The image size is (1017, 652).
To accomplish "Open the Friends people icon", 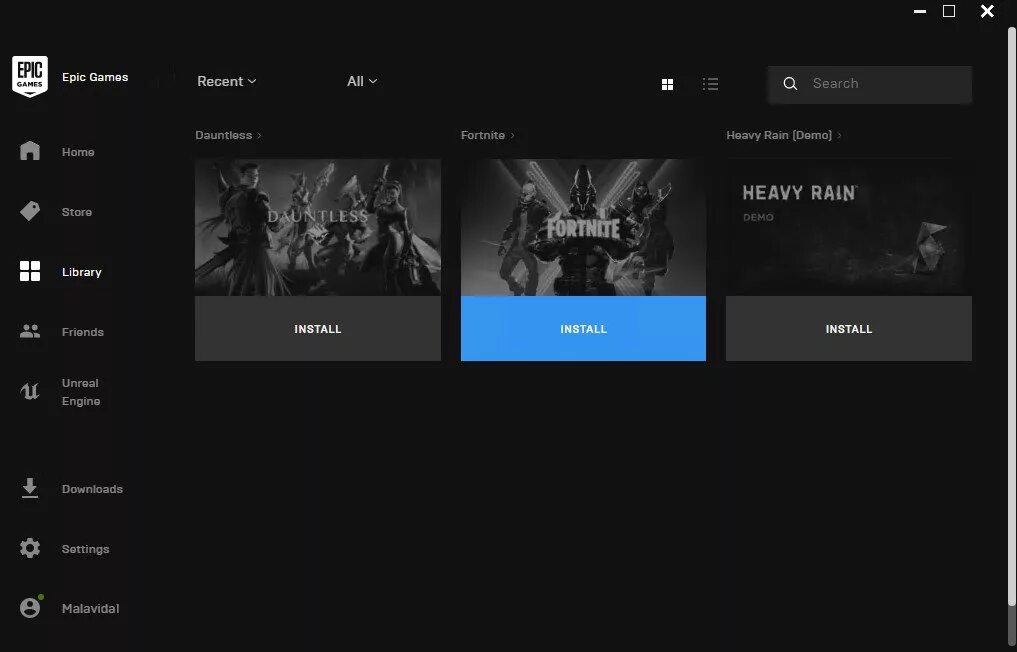I will 30,332.
